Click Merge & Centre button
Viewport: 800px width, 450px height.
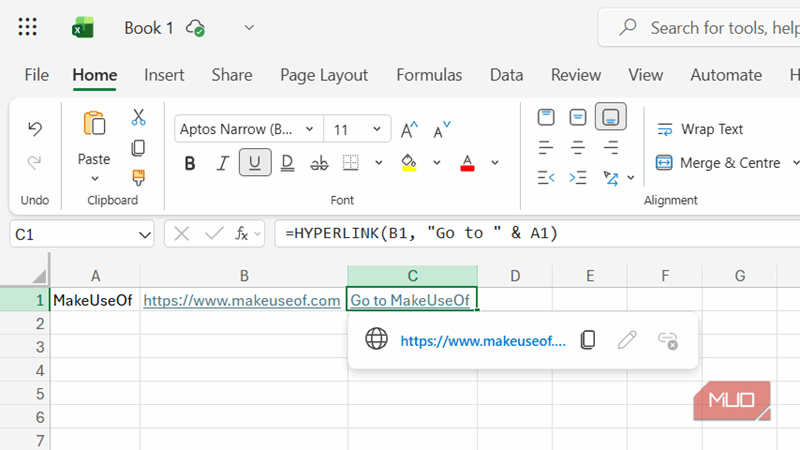(718, 163)
